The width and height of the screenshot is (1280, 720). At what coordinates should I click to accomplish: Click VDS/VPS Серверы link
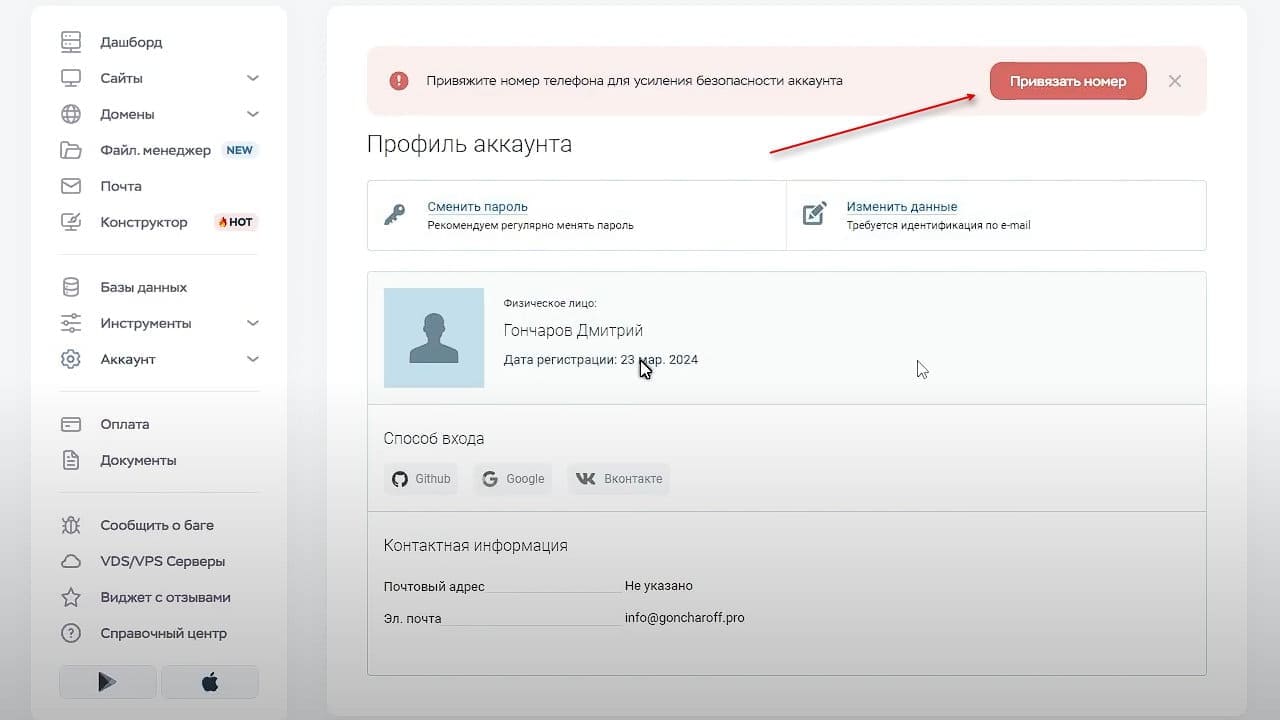pos(162,561)
